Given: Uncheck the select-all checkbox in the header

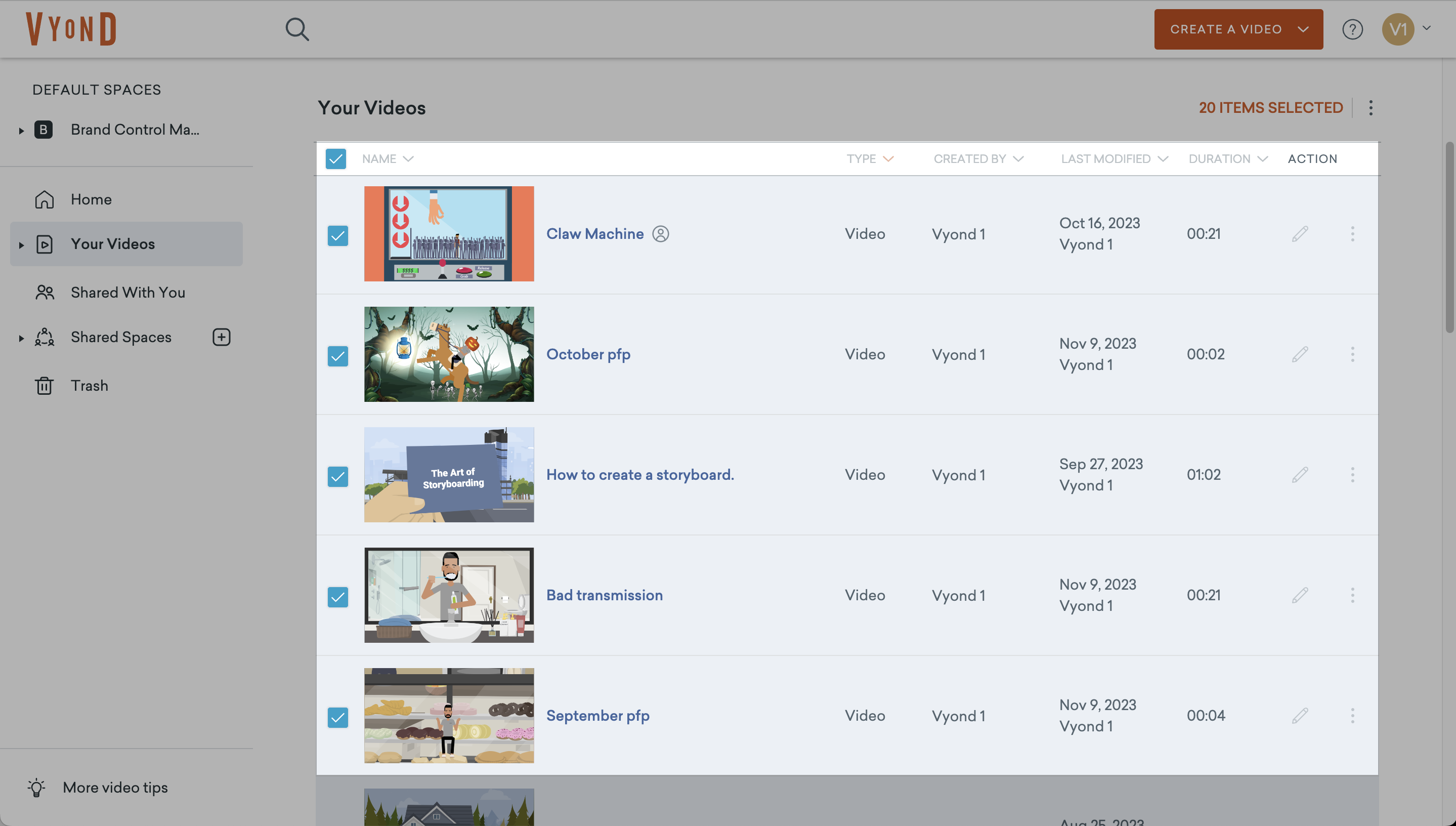Looking at the screenshot, I should pyautogui.click(x=335, y=159).
